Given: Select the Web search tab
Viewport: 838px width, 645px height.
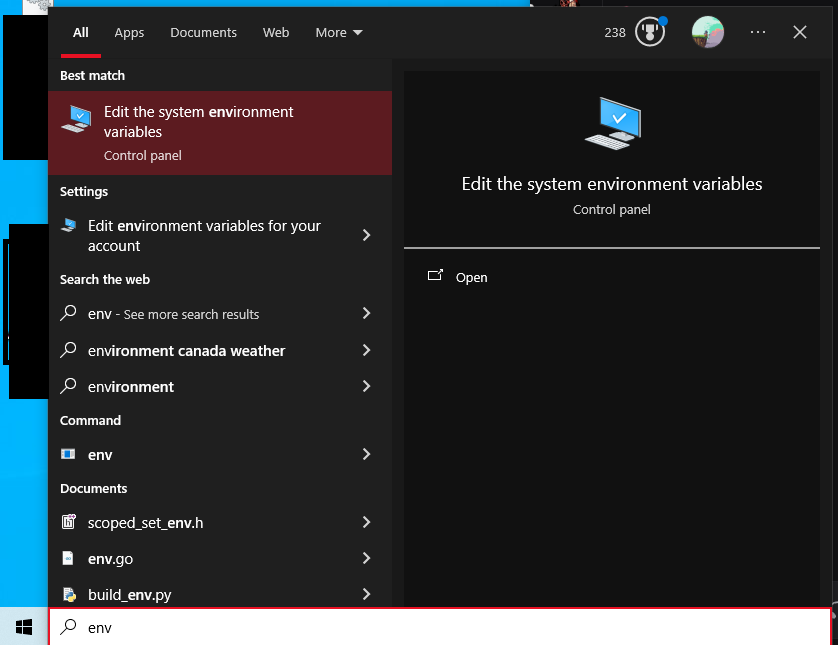Looking at the screenshot, I should pos(276,32).
